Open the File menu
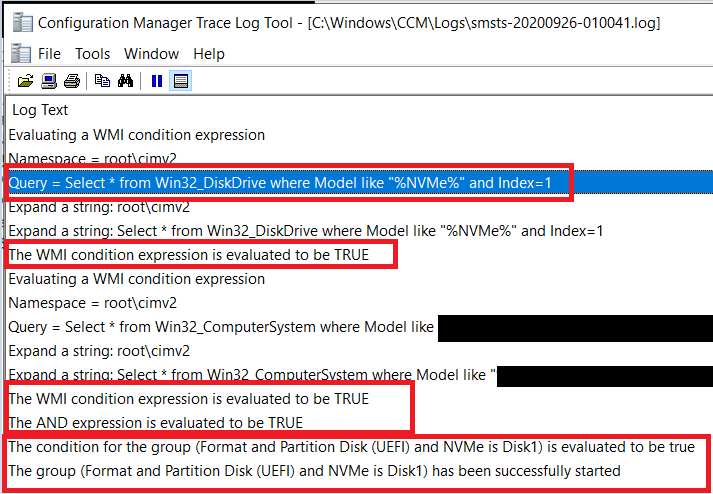 click(x=49, y=54)
